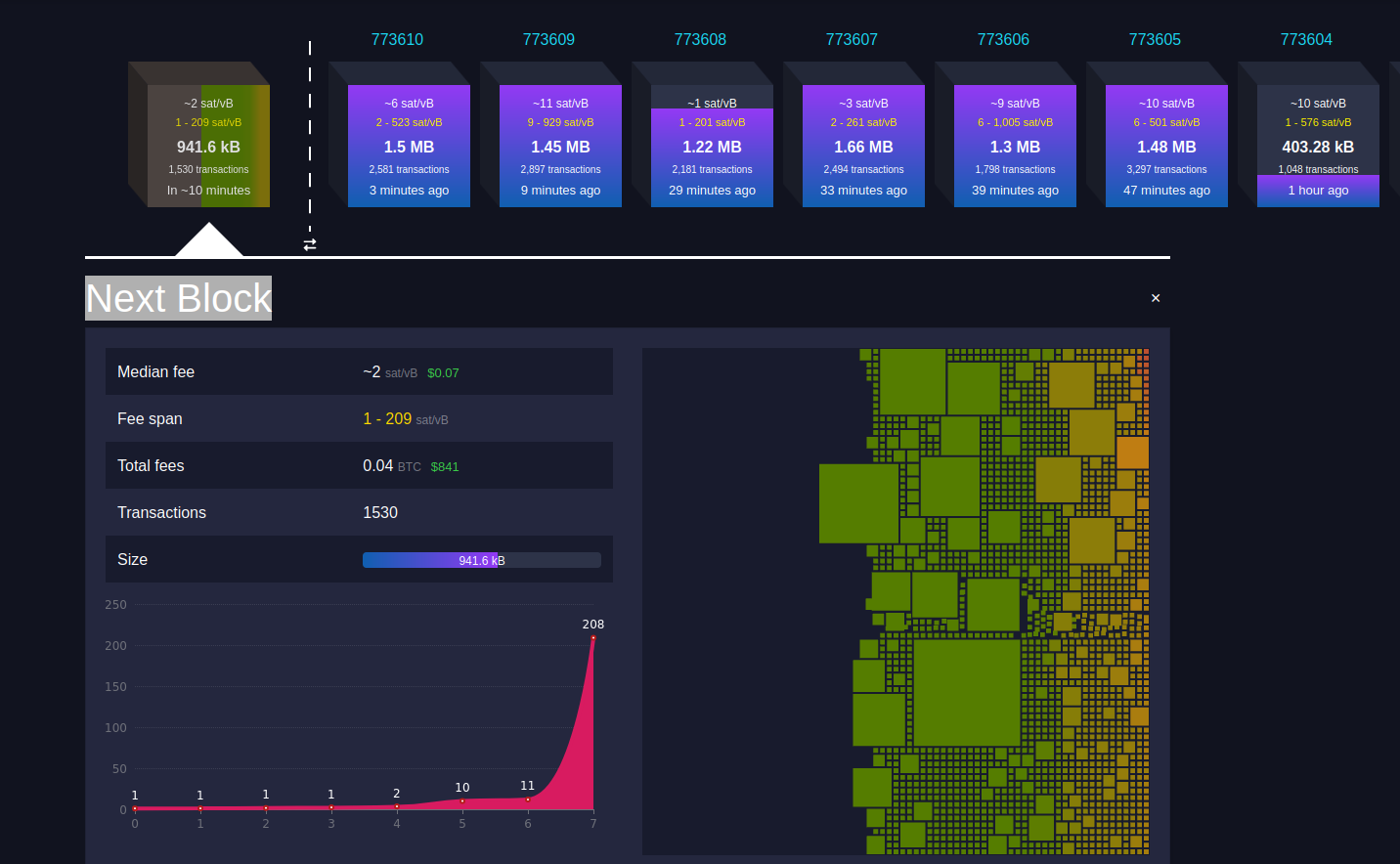Open block height link 773604

(x=1306, y=39)
